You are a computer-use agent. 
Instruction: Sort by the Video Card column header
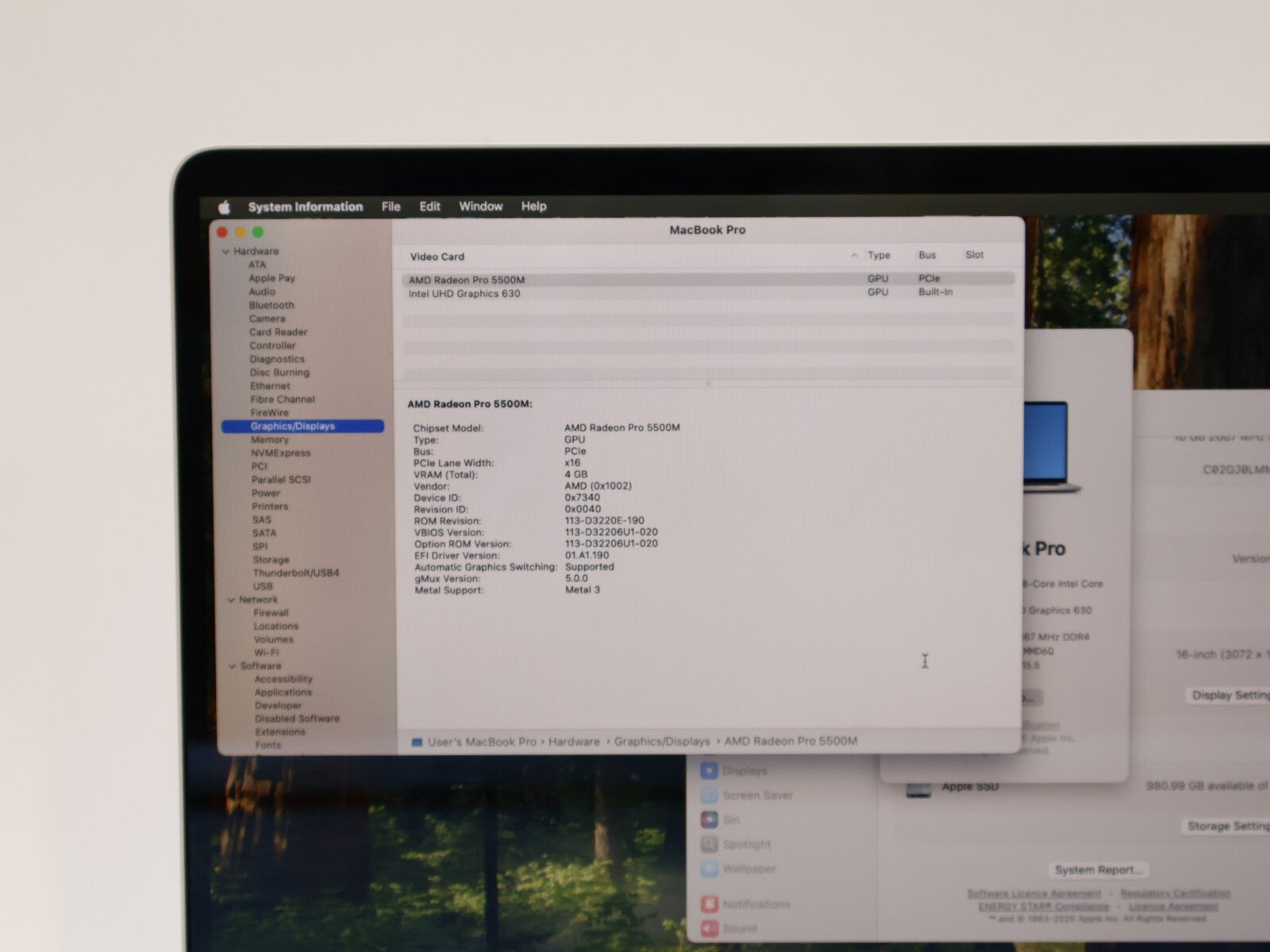pos(437,257)
